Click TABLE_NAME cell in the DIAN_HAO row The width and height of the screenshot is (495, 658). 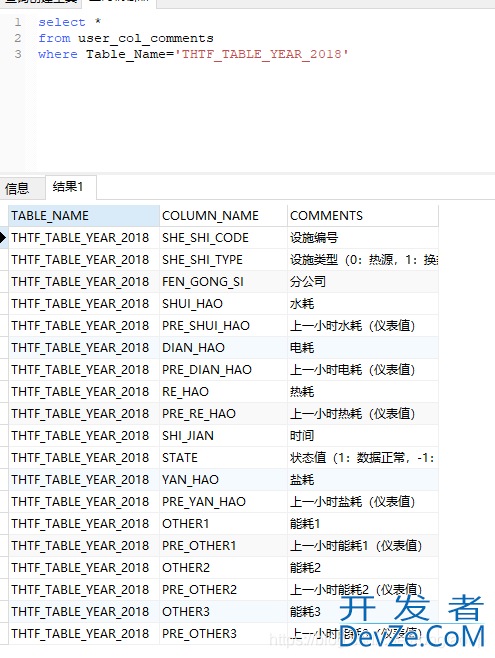[x=84, y=348]
